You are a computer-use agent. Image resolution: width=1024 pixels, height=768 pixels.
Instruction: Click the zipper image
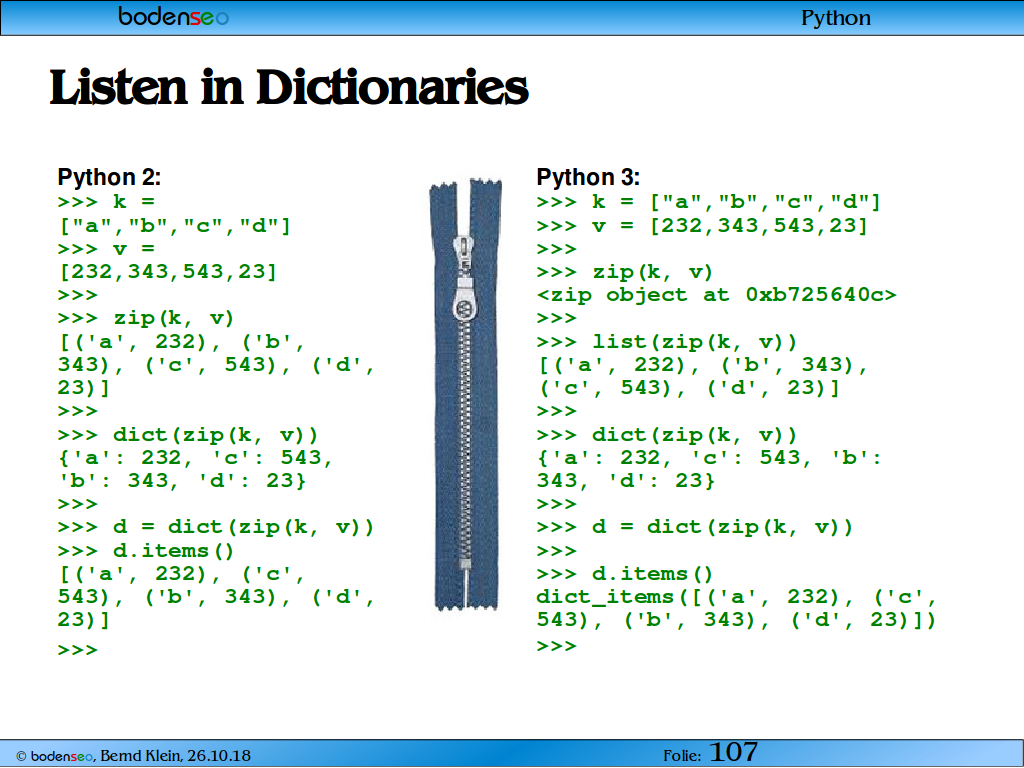click(x=466, y=393)
